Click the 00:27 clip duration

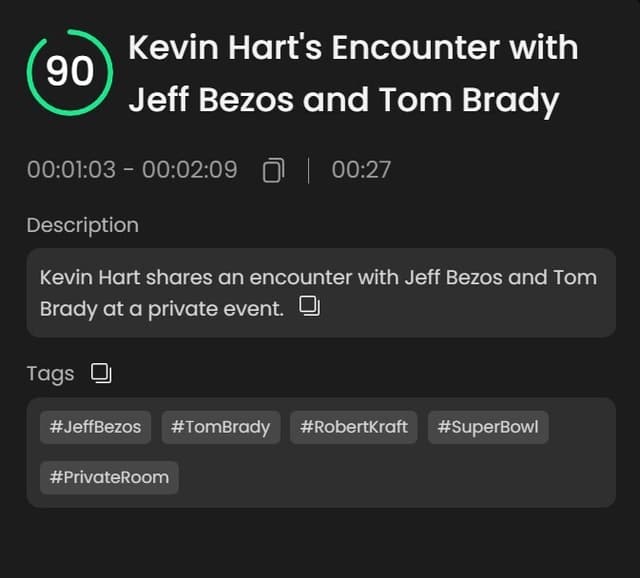coord(361,170)
